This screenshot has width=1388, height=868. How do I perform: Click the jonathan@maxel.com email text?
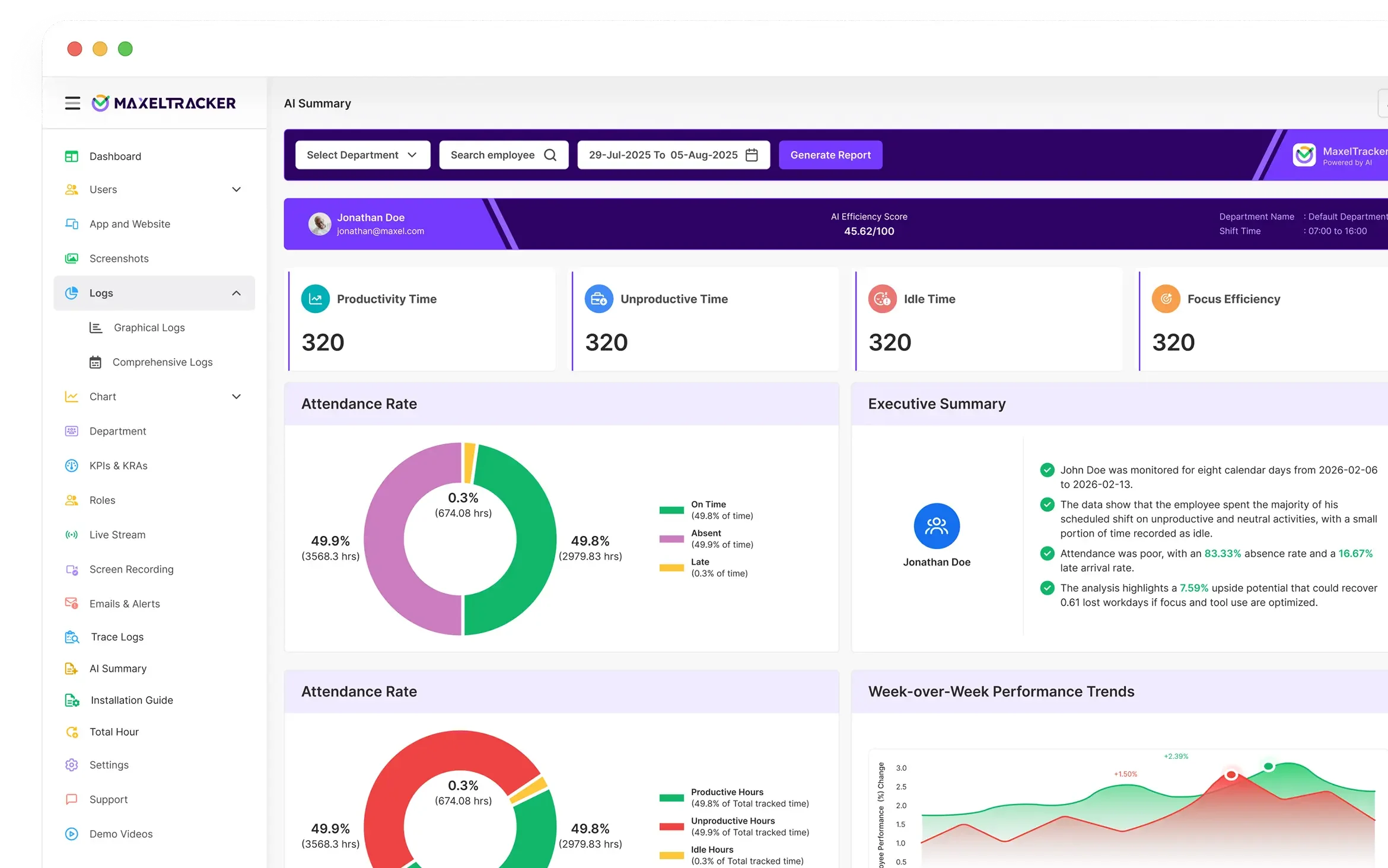point(380,231)
